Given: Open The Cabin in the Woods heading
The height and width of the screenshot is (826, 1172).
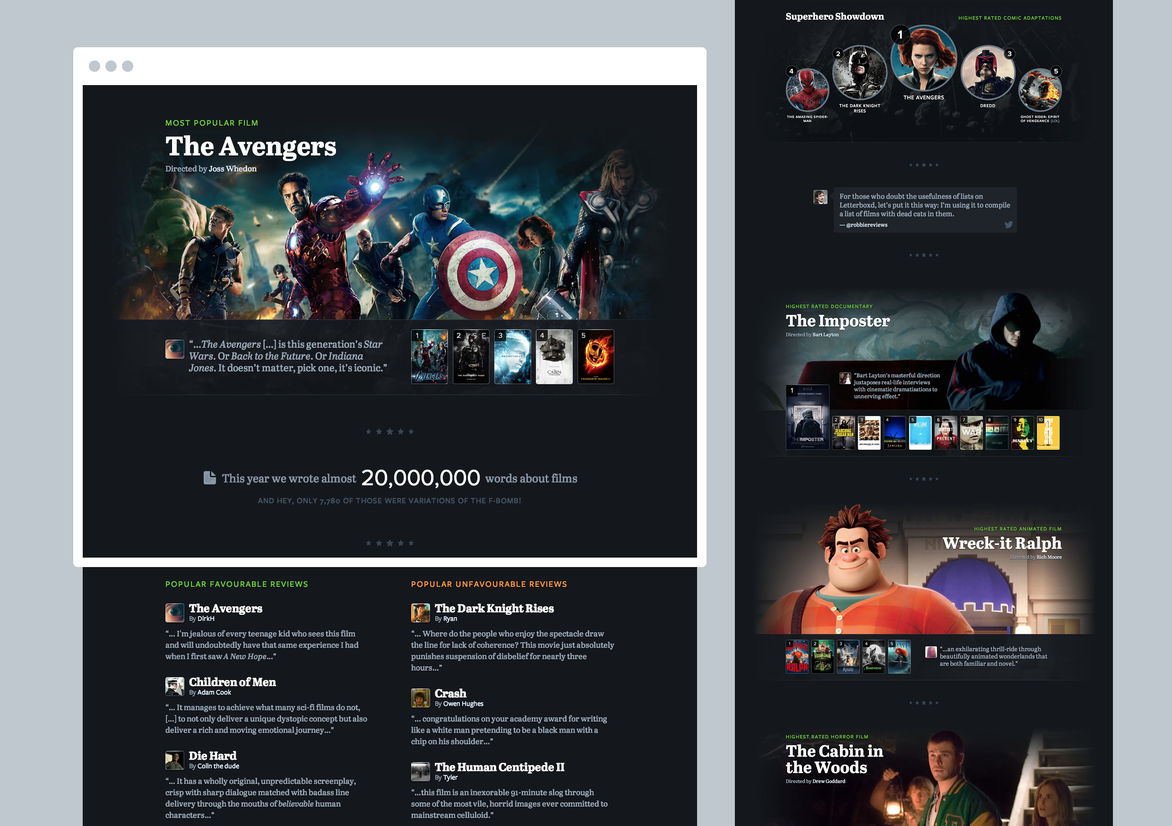Looking at the screenshot, I should (x=834, y=759).
